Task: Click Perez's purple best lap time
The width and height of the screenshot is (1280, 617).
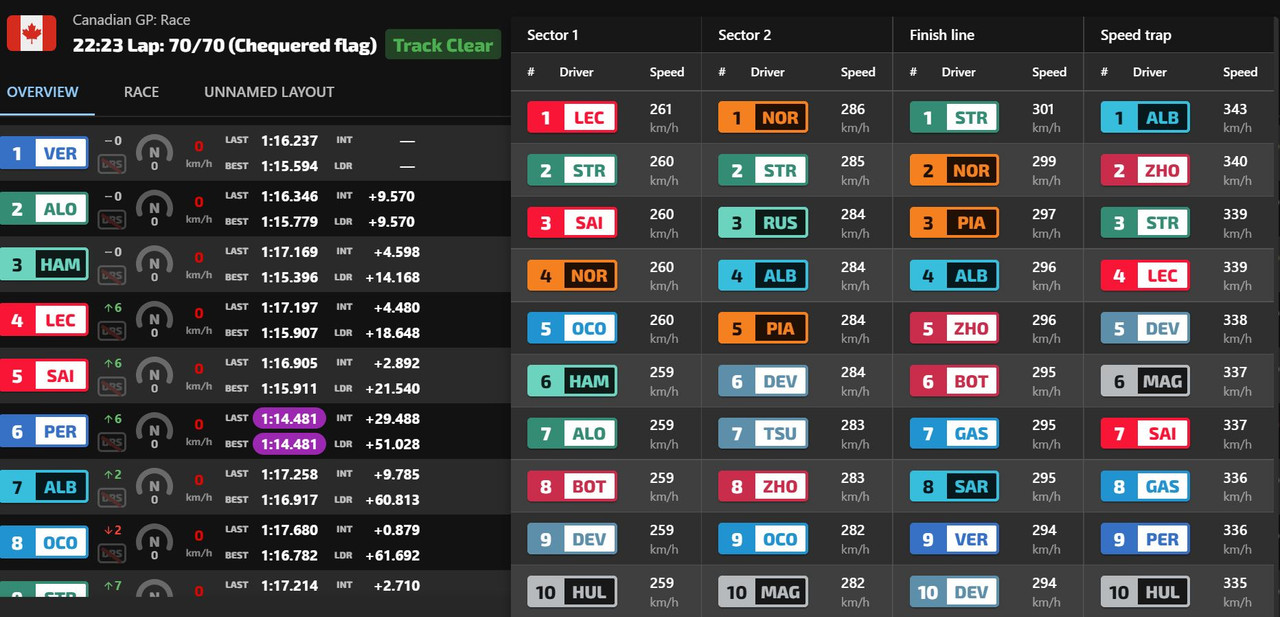Action: tap(288, 444)
